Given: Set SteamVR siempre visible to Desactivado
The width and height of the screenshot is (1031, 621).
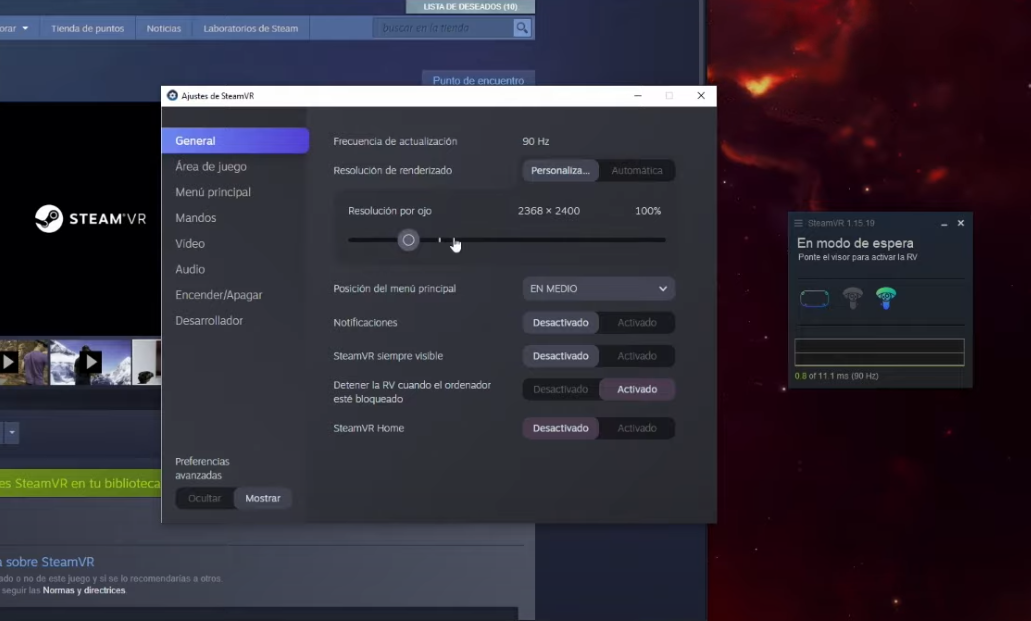Looking at the screenshot, I should (x=560, y=356).
